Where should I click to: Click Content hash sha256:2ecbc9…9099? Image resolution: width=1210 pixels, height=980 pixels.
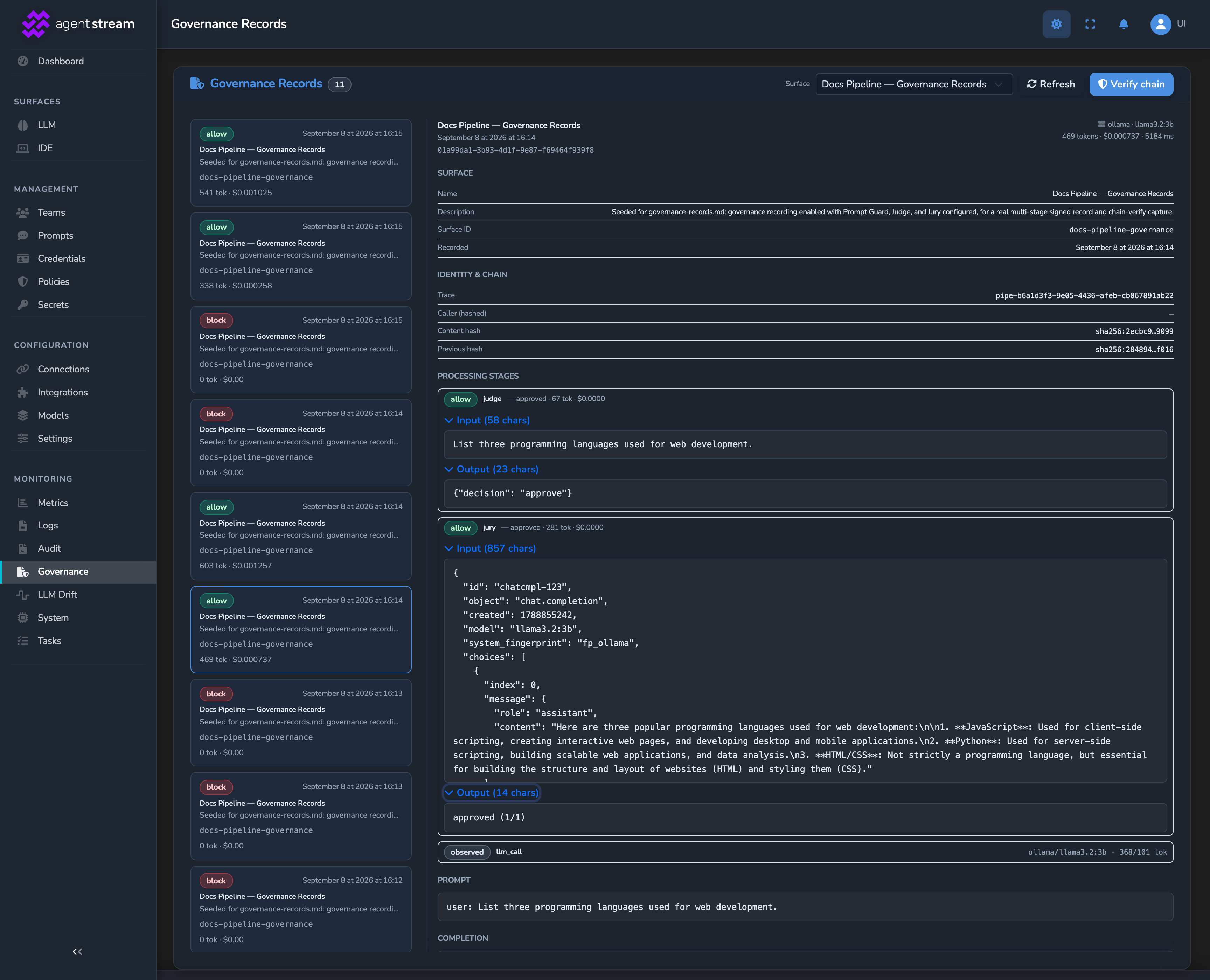coord(1134,331)
